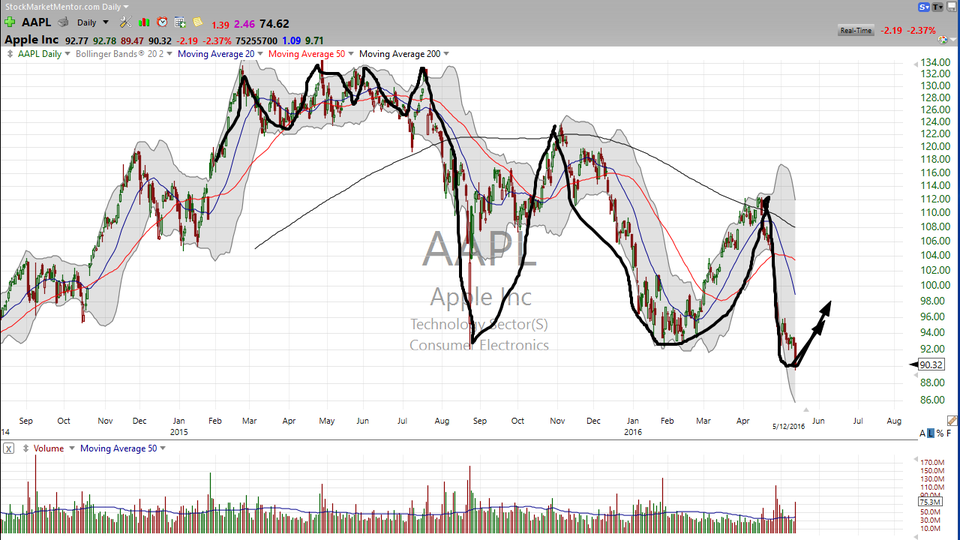Click the printer icon beside AAPL
Viewport: 960px width, 540px height.
[x=63, y=22]
